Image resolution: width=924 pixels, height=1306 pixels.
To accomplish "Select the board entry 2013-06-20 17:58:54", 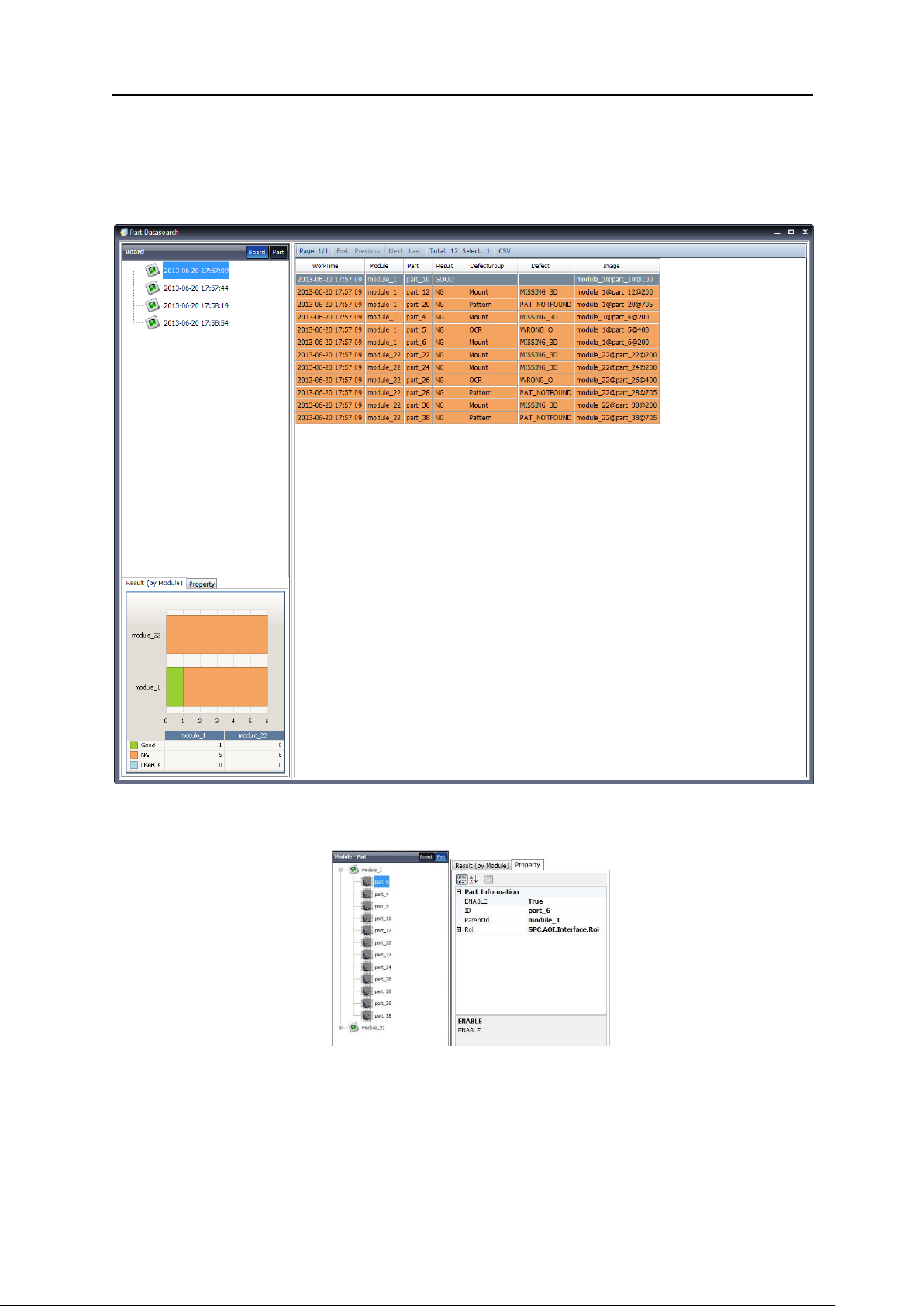I will (x=196, y=323).
